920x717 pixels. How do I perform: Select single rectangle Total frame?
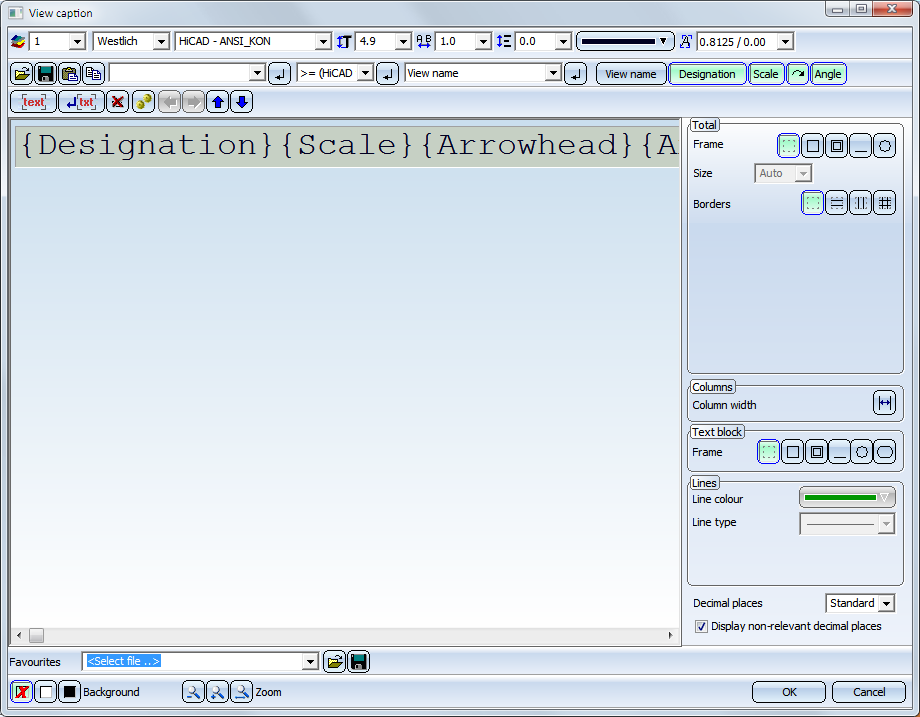[813, 146]
